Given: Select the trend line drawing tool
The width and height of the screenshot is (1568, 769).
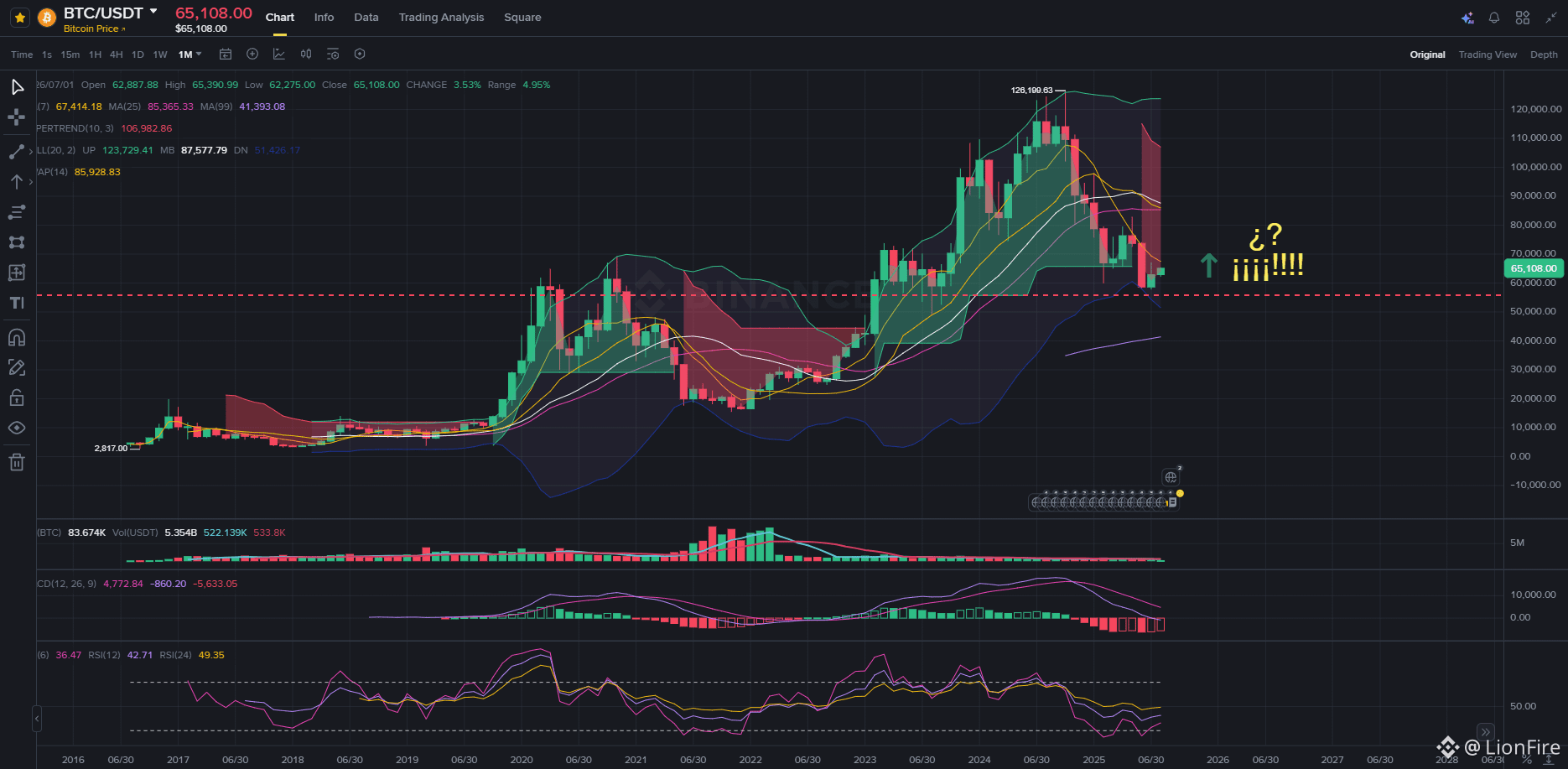Looking at the screenshot, I should [17, 151].
